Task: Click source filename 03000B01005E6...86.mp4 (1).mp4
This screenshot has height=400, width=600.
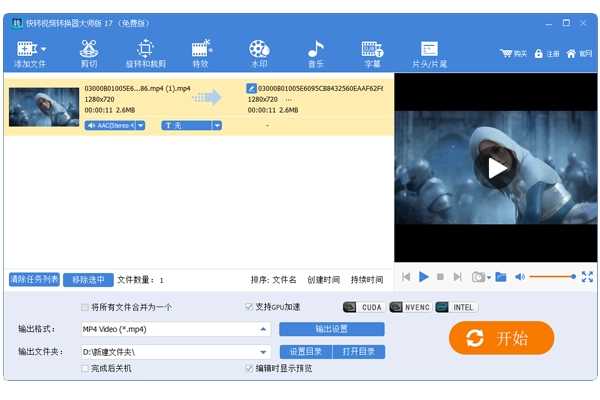Action: 137,88
